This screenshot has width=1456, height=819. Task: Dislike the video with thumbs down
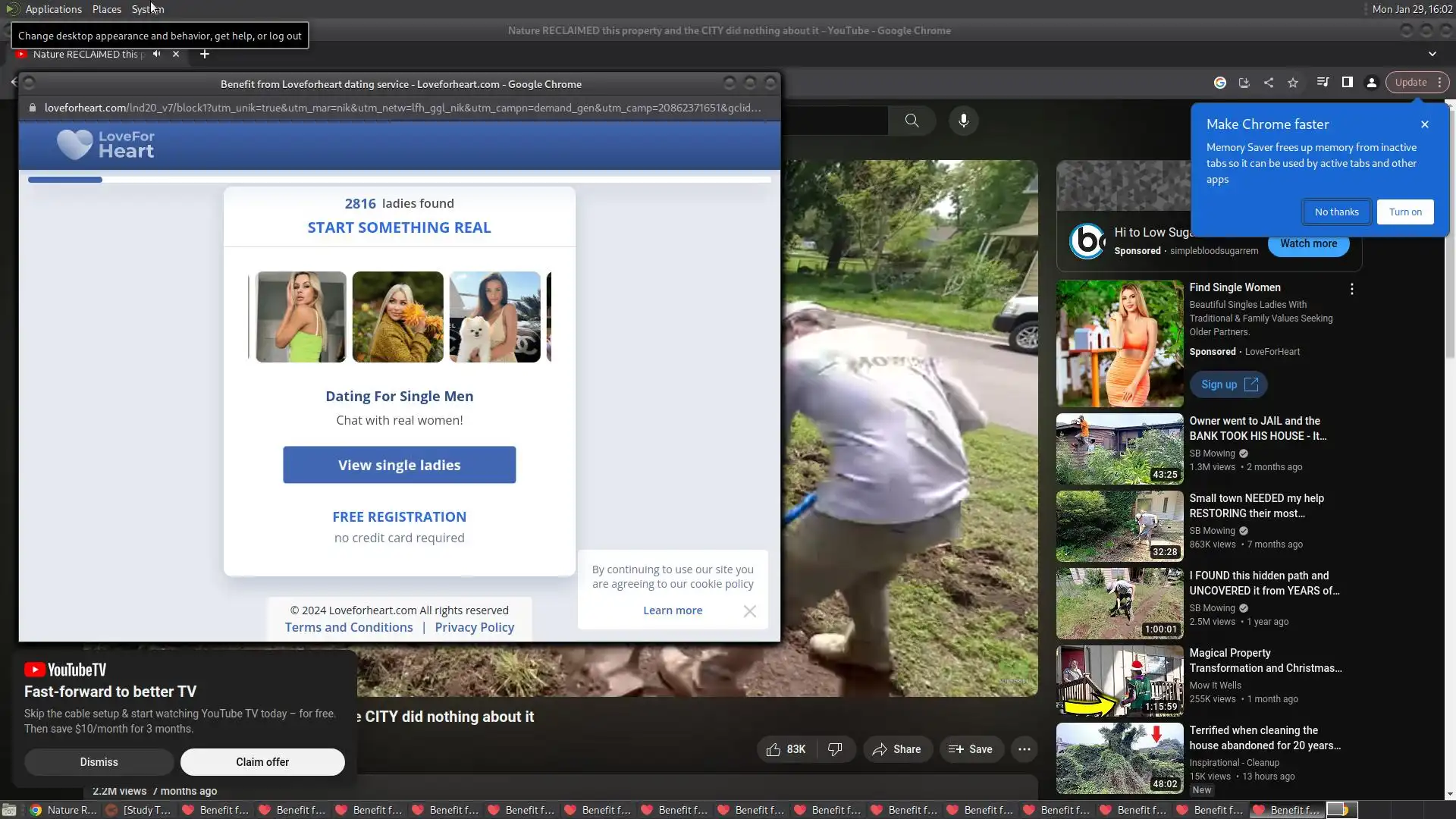[835, 749]
